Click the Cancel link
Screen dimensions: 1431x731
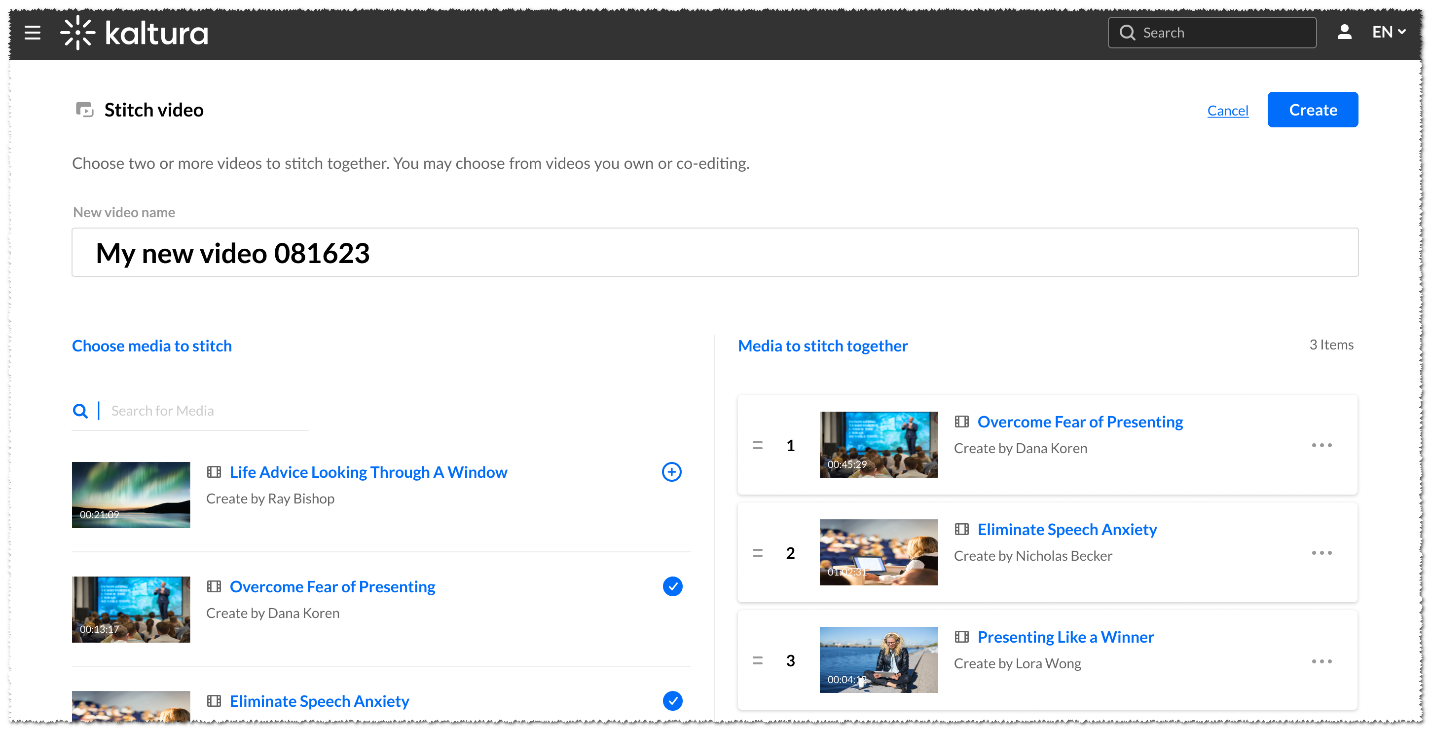pos(1228,110)
